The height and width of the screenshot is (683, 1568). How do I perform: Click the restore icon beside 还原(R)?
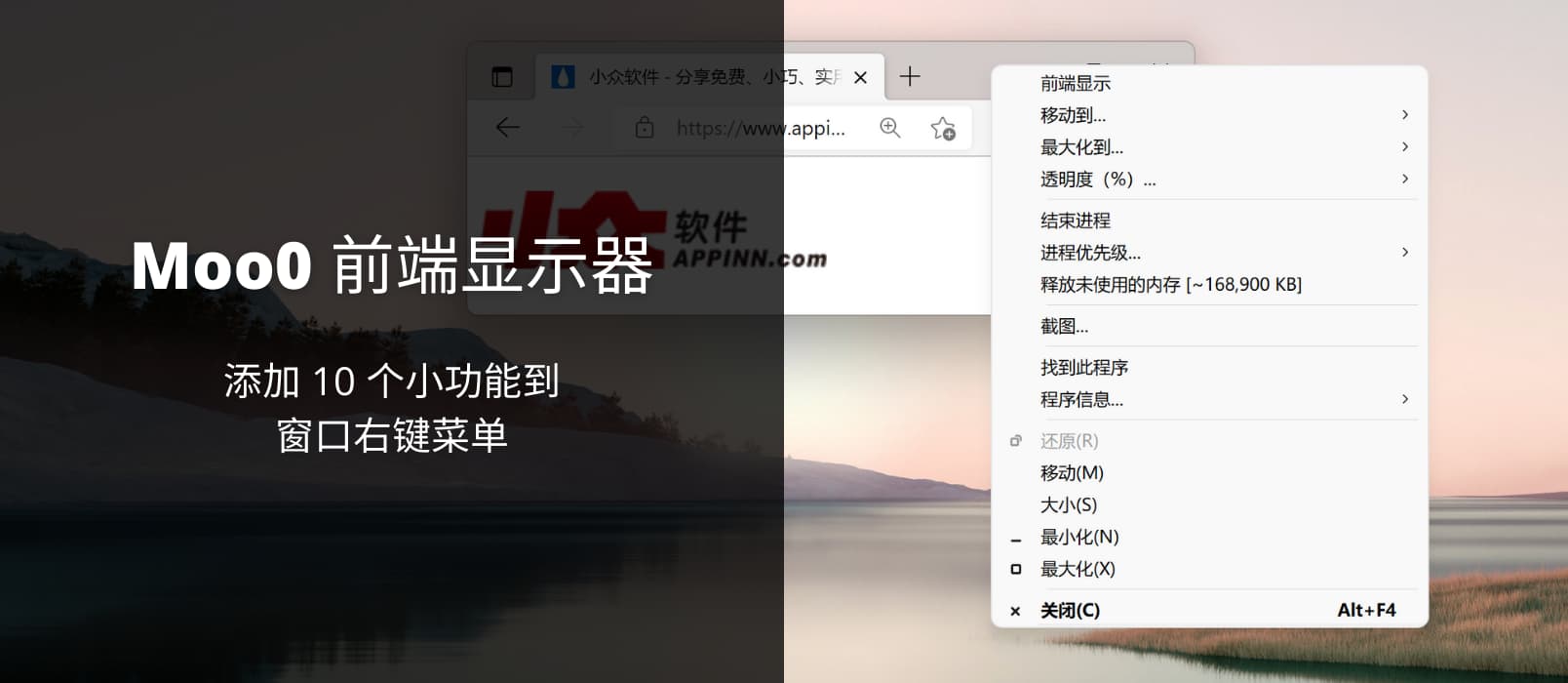1016,441
